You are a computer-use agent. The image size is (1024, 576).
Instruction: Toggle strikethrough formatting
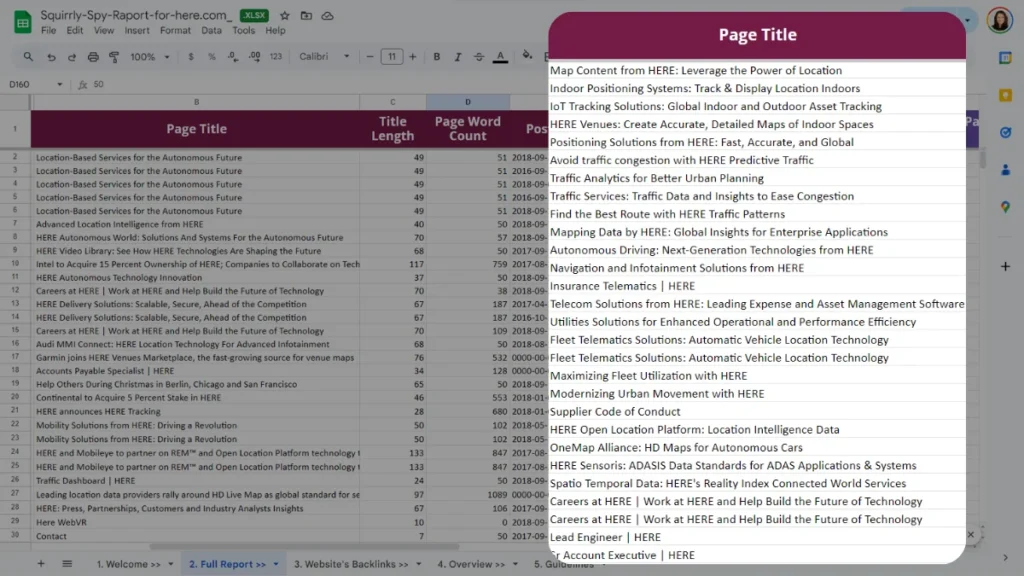pos(478,57)
